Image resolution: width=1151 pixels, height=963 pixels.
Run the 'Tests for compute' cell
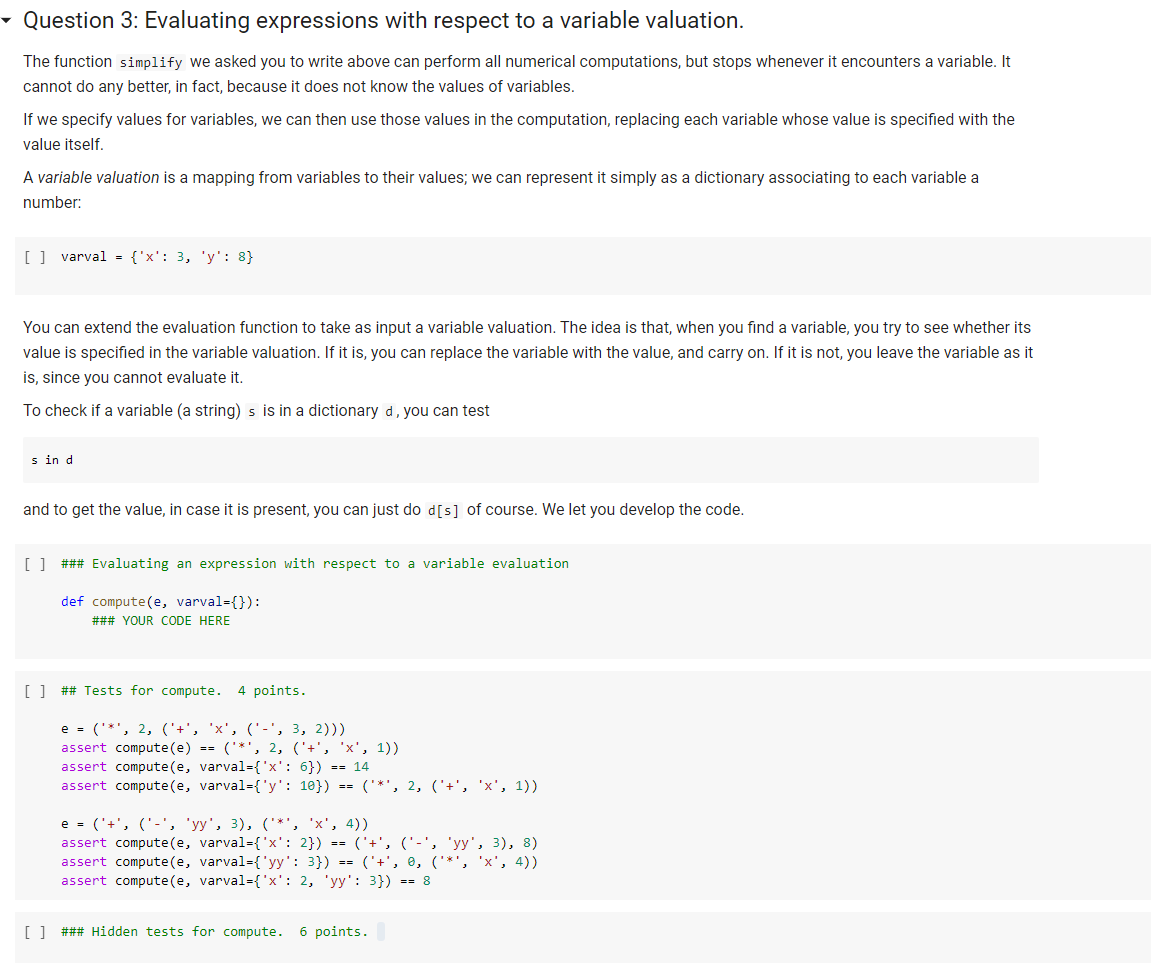(x=35, y=691)
